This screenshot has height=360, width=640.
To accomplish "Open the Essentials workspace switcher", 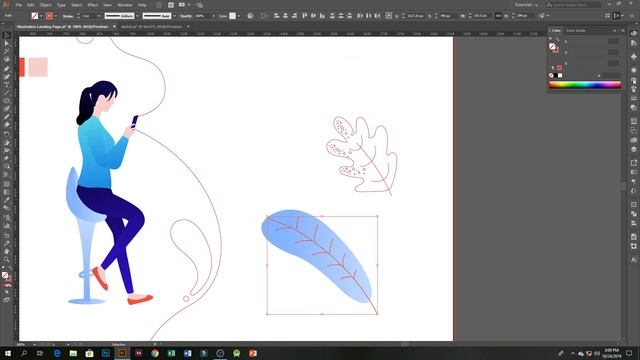I will 526,5.
